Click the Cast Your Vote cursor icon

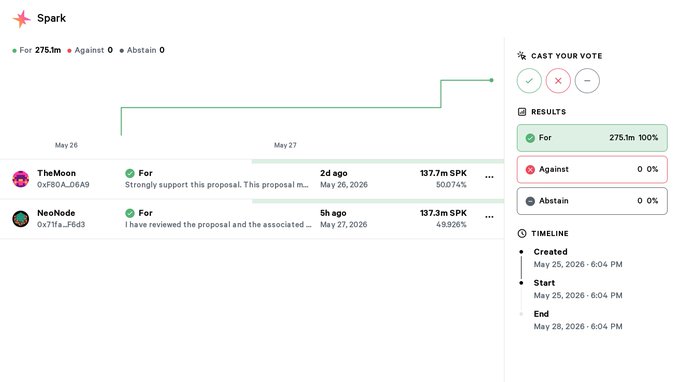(x=522, y=56)
